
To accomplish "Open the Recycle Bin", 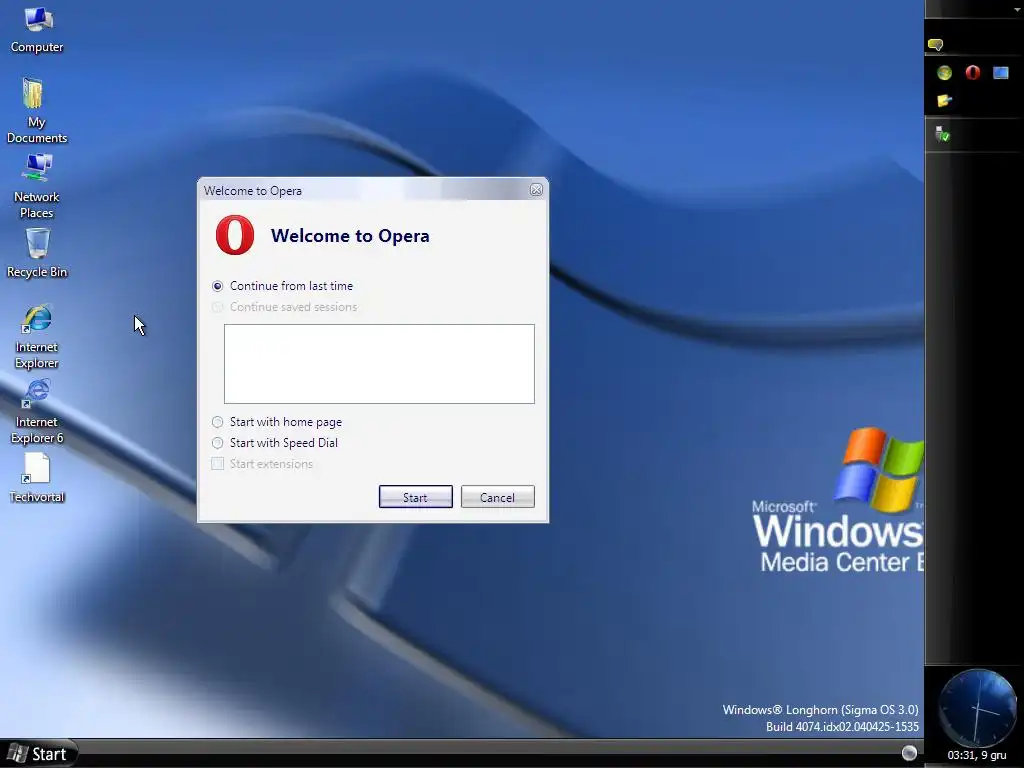I will coord(37,253).
